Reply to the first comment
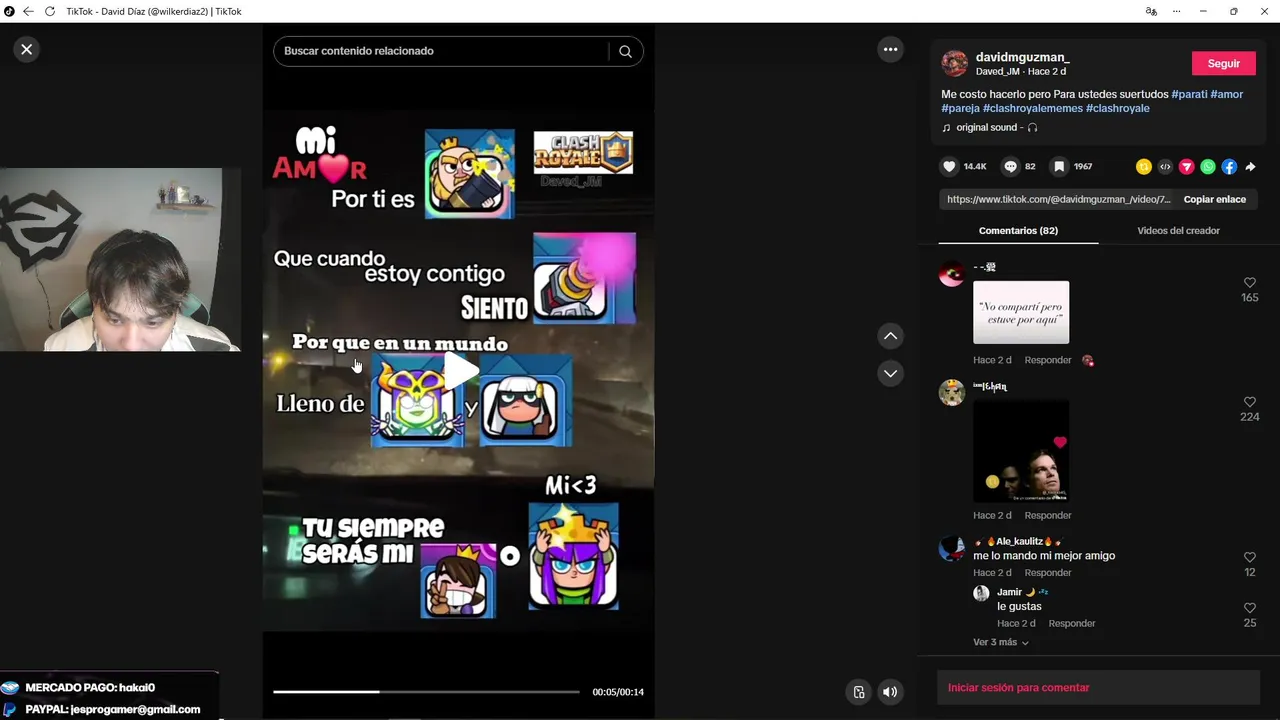 (x=1047, y=360)
